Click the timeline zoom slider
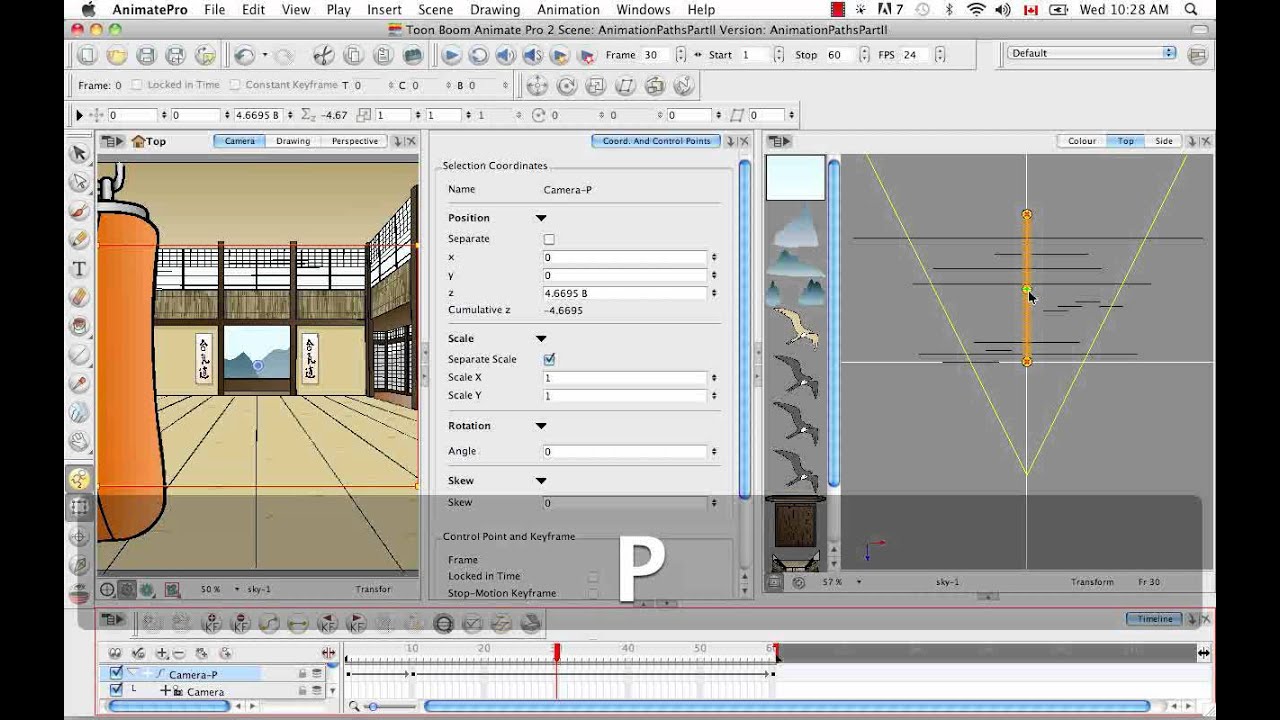 (372, 707)
